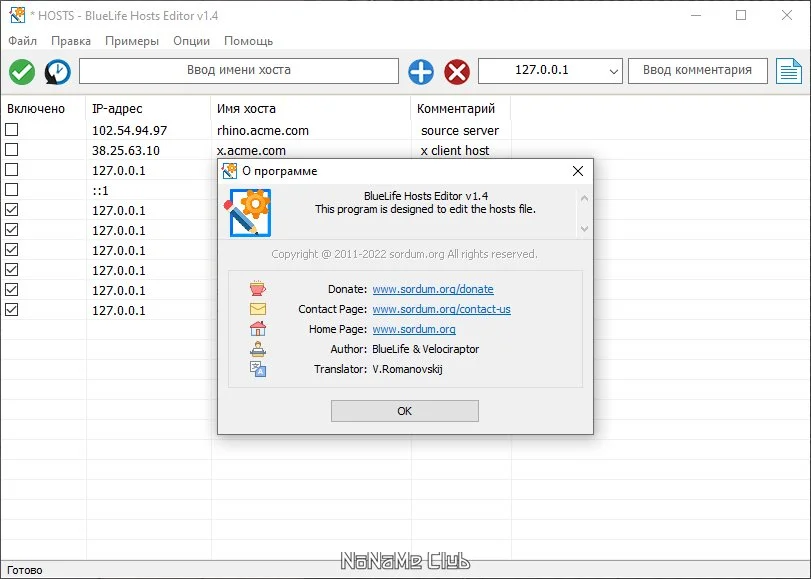Click the Home Page house icon

point(258,329)
